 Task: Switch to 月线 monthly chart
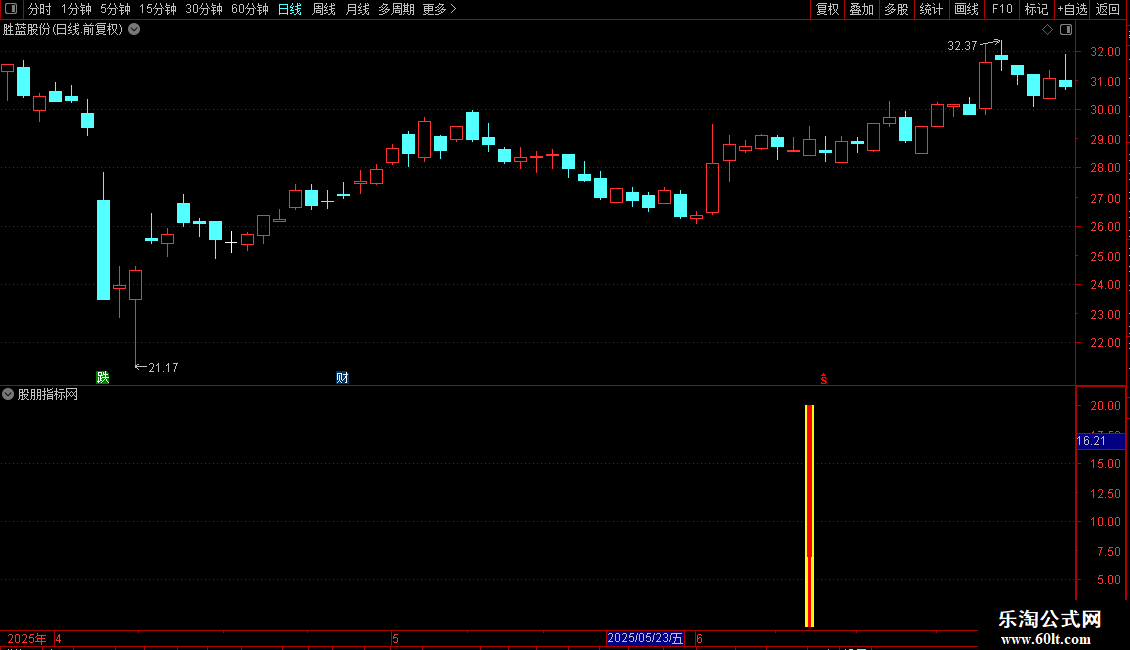[357, 9]
